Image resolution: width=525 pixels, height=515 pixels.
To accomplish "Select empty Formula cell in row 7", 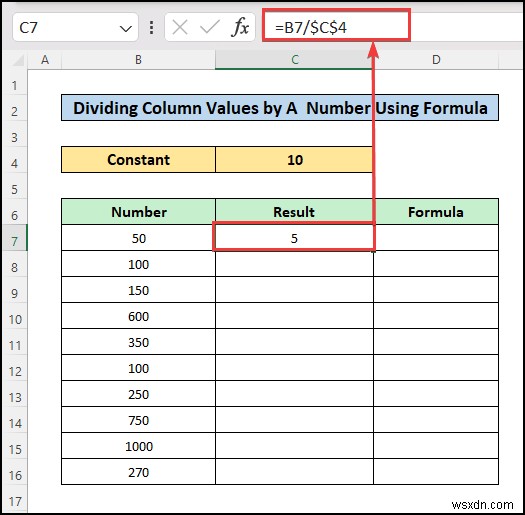I will (x=436, y=238).
